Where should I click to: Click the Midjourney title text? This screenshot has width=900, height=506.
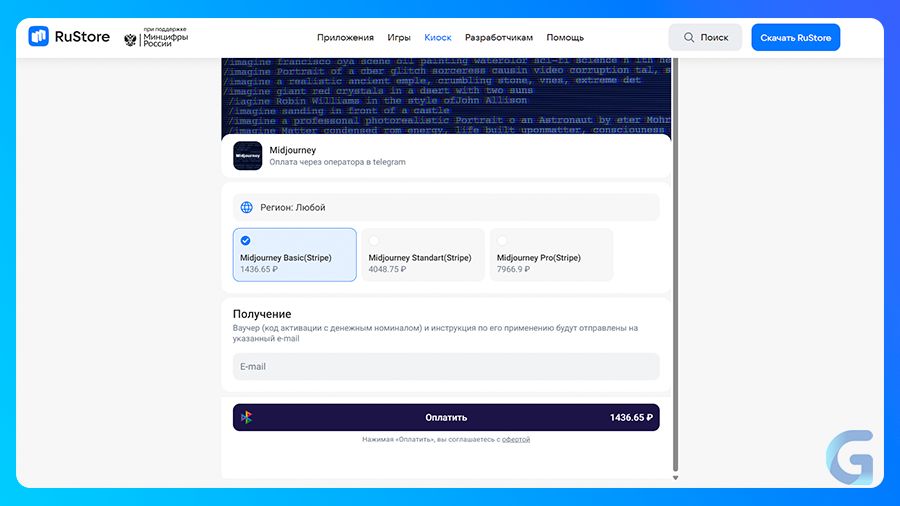point(293,150)
